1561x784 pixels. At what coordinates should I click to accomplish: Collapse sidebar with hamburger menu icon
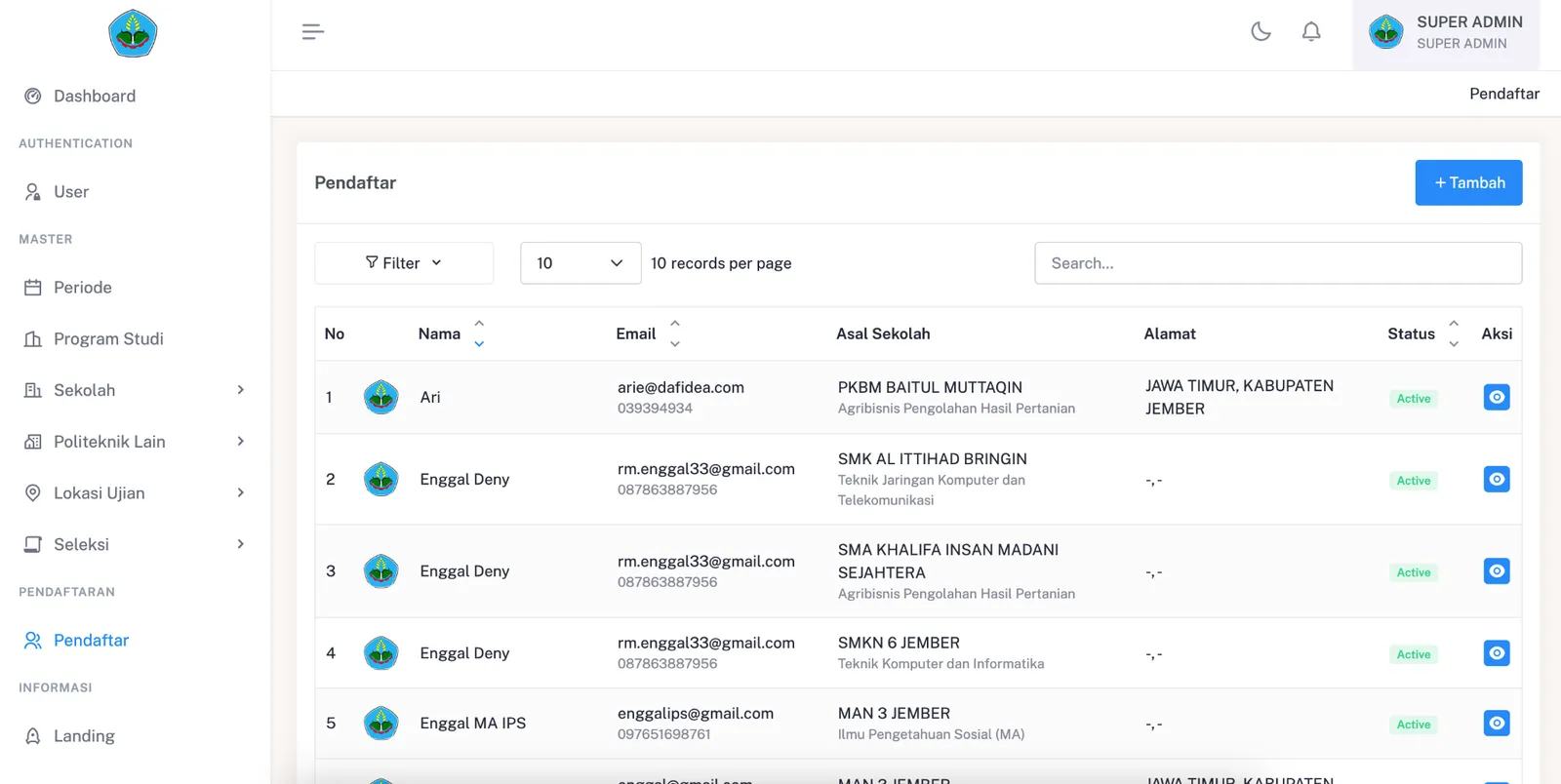[312, 31]
